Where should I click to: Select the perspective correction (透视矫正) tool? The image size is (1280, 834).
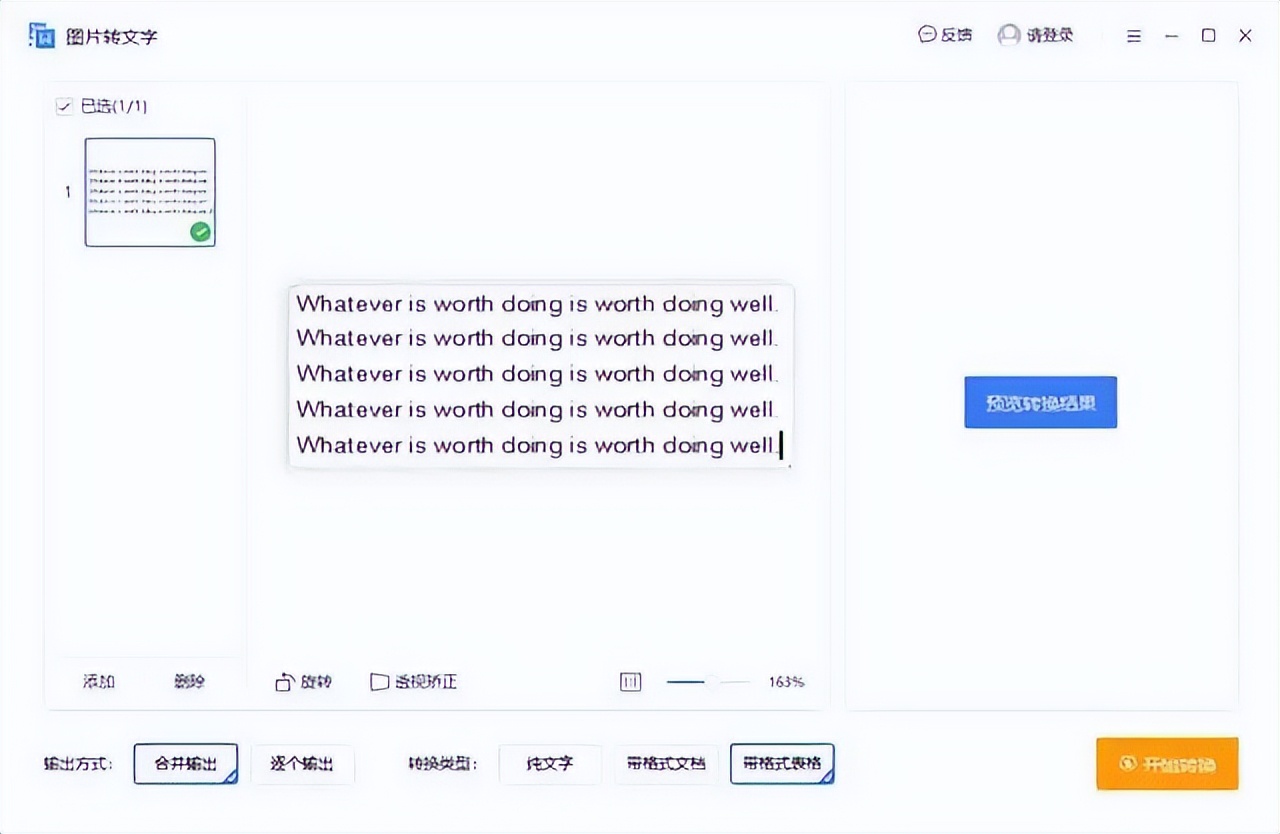coord(412,681)
